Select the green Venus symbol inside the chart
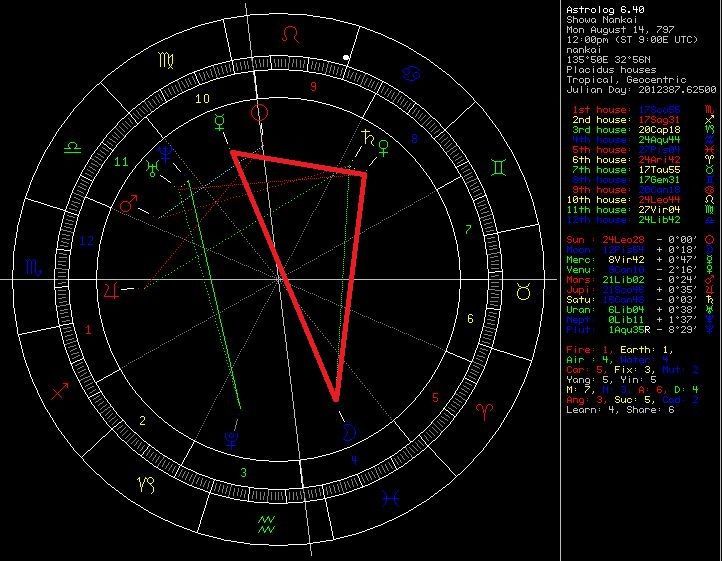 coord(383,149)
